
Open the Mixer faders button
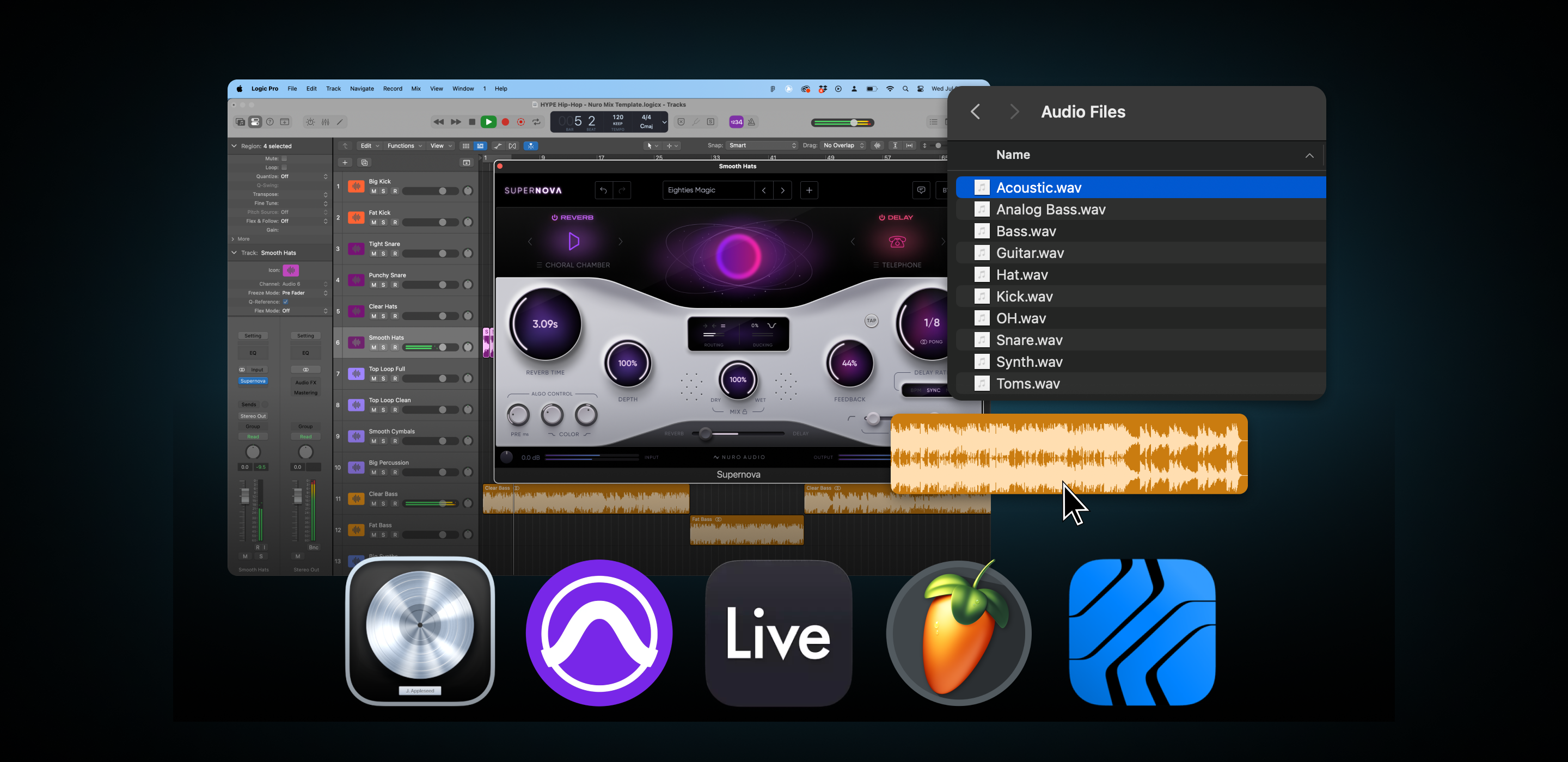tap(326, 122)
